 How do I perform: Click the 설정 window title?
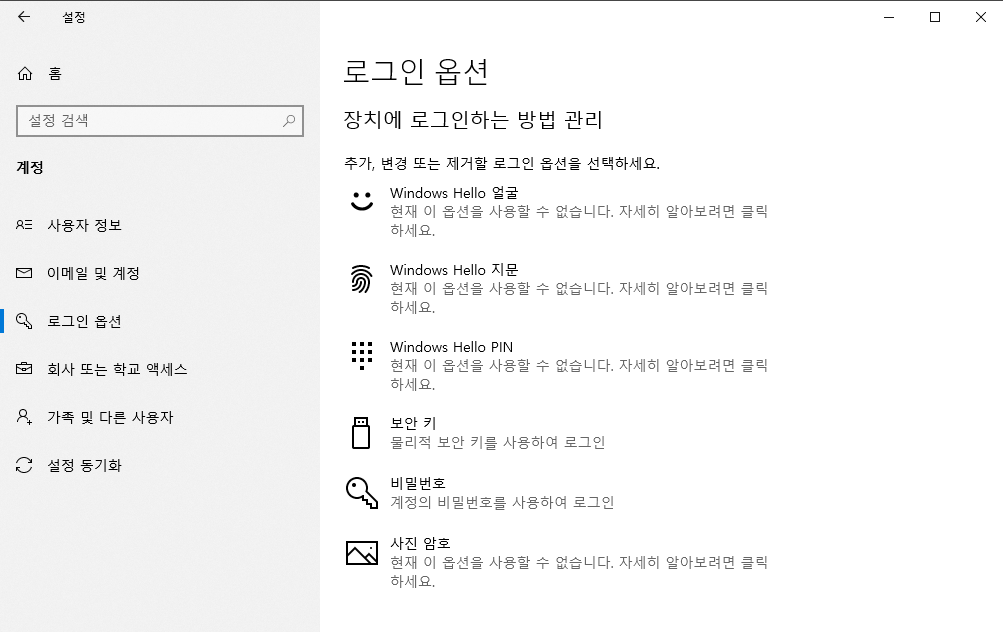tap(74, 17)
